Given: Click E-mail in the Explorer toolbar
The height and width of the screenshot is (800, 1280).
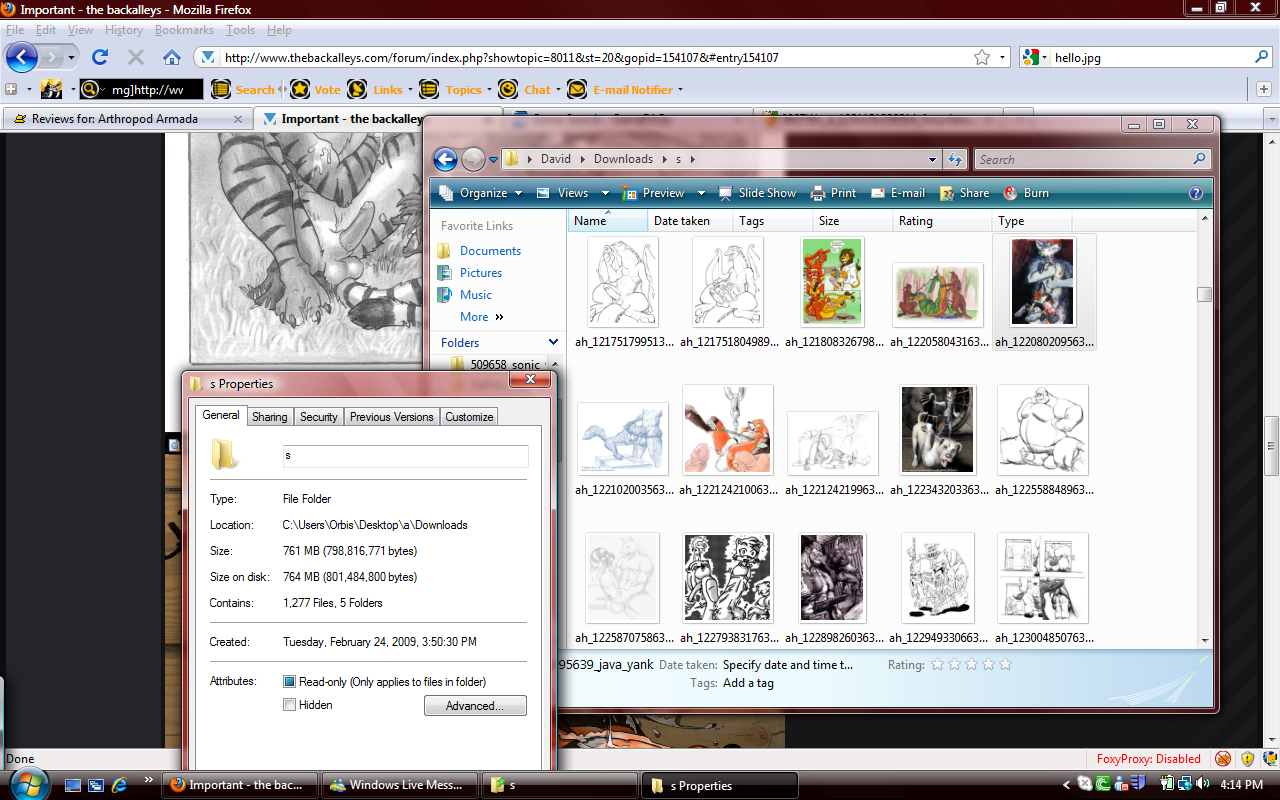Looking at the screenshot, I should click(897, 193).
